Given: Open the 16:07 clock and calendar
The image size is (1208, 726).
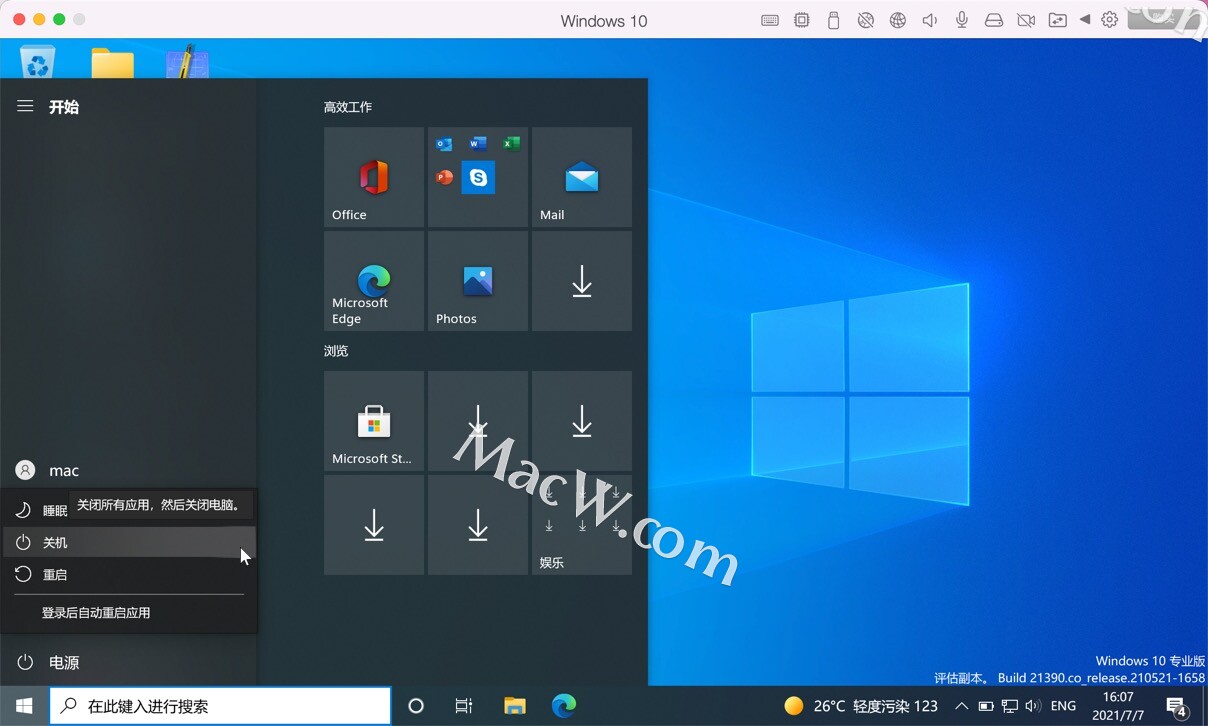Looking at the screenshot, I should pyautogui.click(x=1118, y=706).
